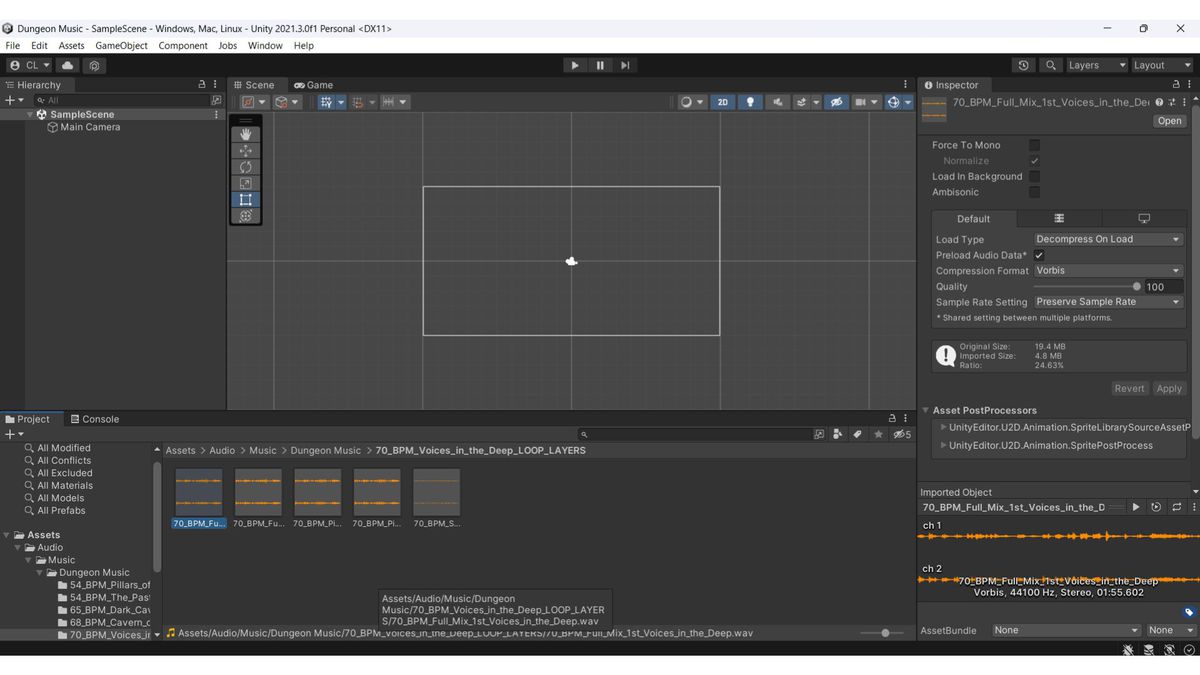Adjust the Quality slider handle
The height and width of the screenshot is (675, 1200).
(1136, 286)
